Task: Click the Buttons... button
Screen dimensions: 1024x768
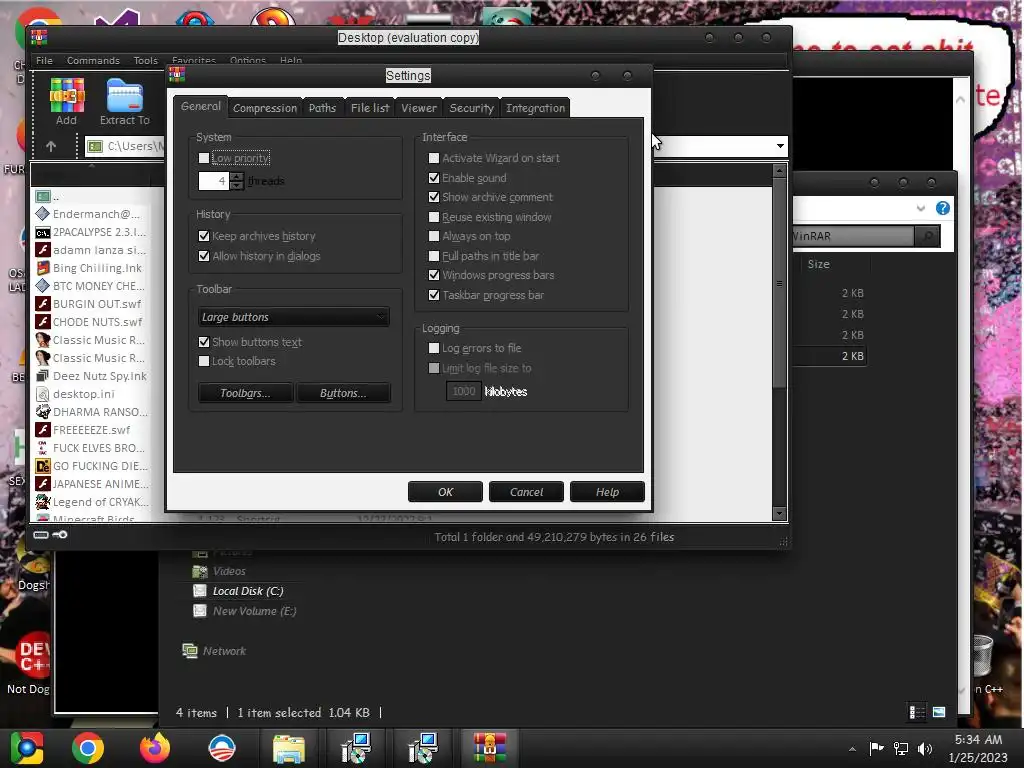Action: 343,393
